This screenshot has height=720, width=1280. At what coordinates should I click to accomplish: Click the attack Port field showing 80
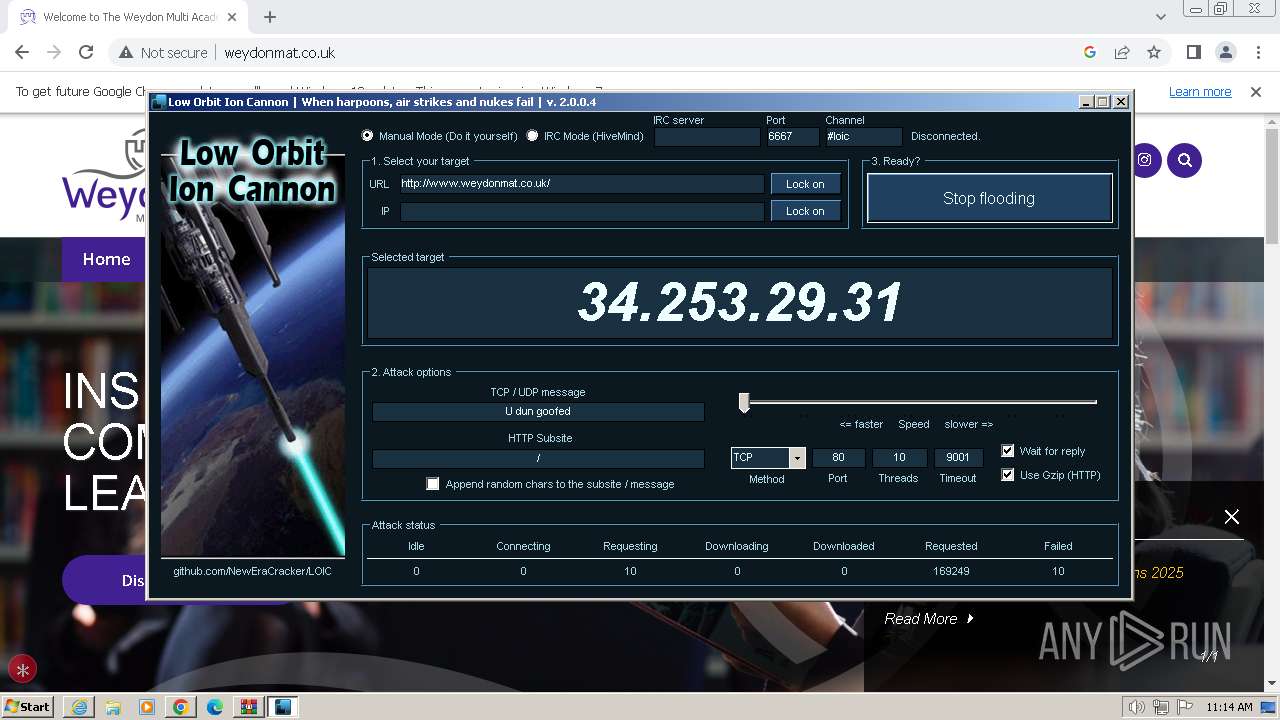(x=838, y=457)
